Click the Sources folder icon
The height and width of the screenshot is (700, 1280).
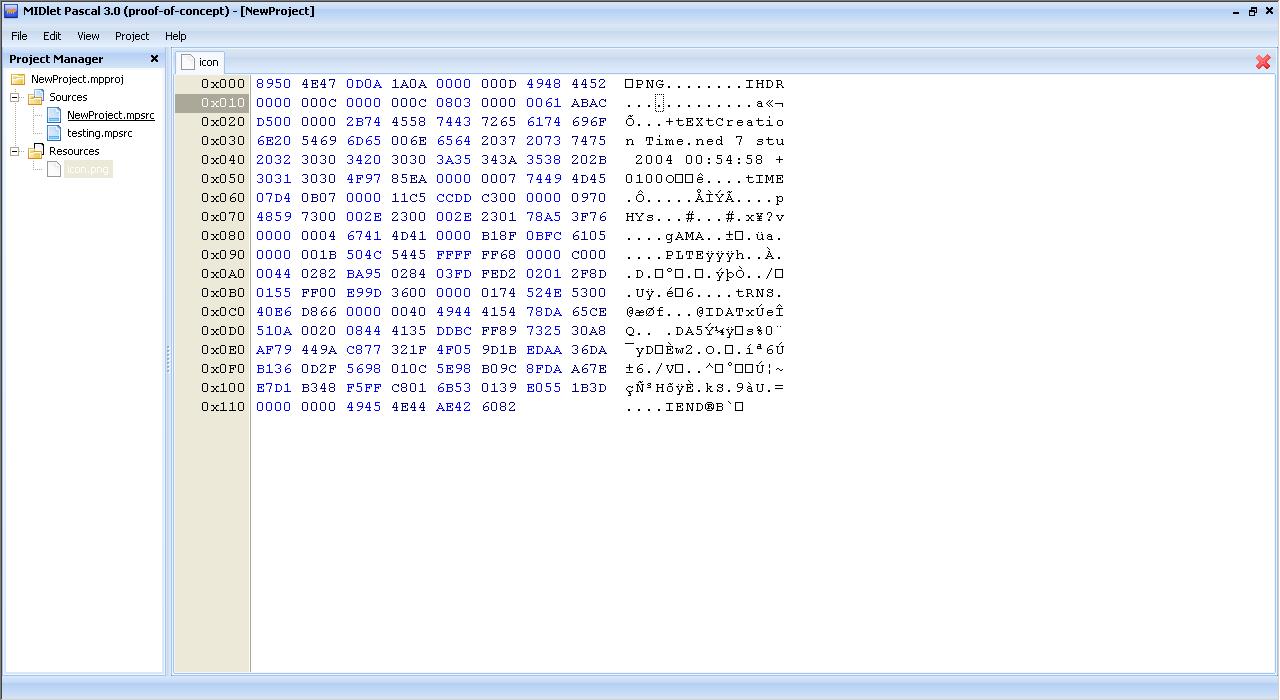pos(36,97)
